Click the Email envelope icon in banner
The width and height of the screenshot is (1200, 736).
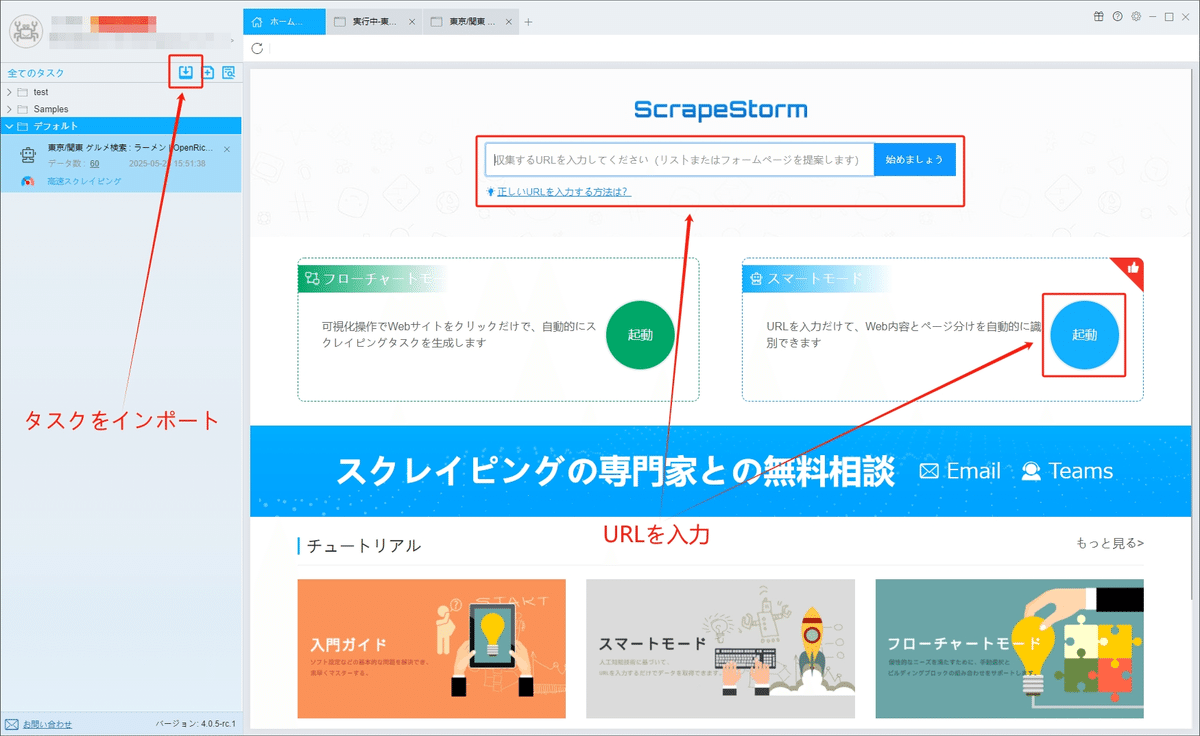(929, 471)
